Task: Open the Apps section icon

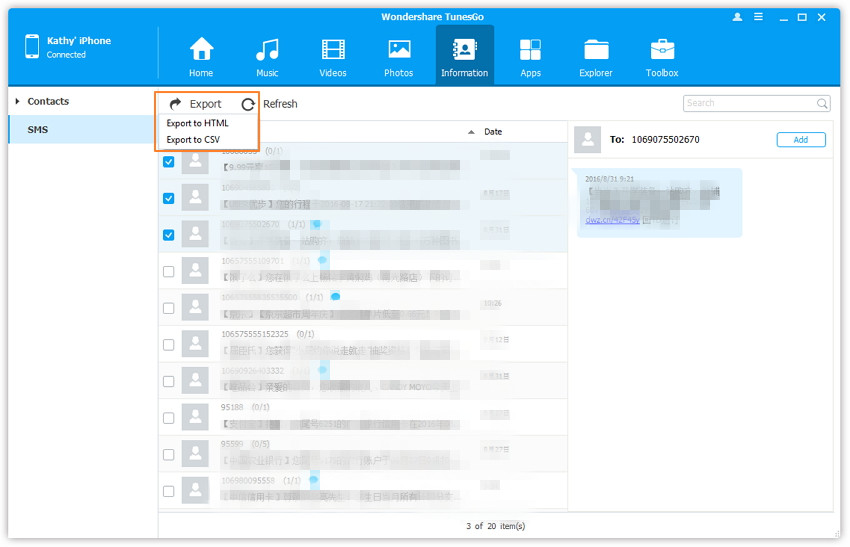Action: [x=530, y=51]
